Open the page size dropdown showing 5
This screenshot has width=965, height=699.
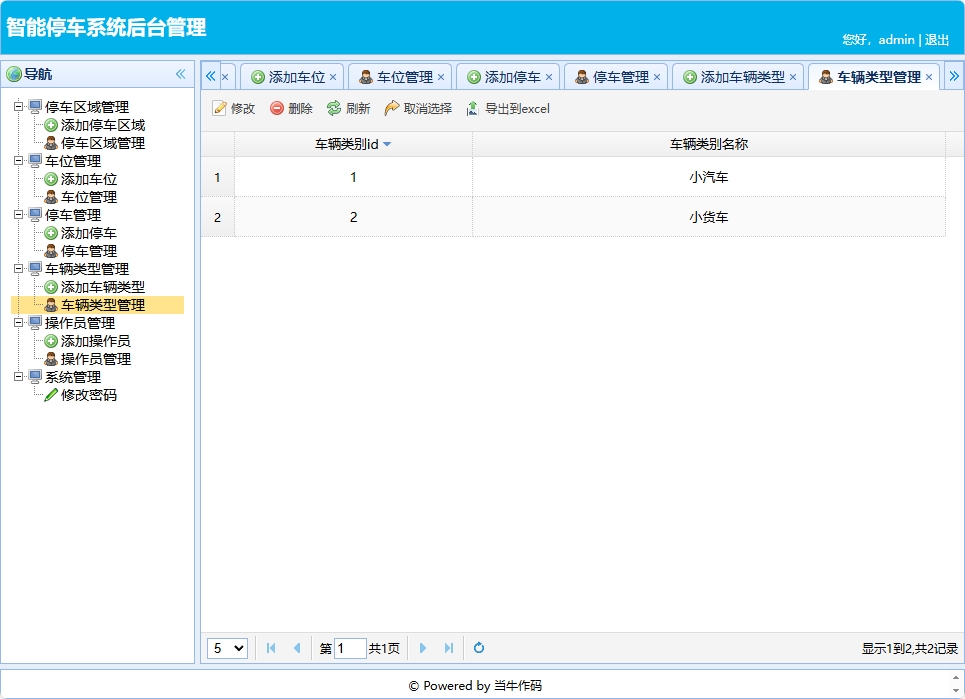[227, 648]
